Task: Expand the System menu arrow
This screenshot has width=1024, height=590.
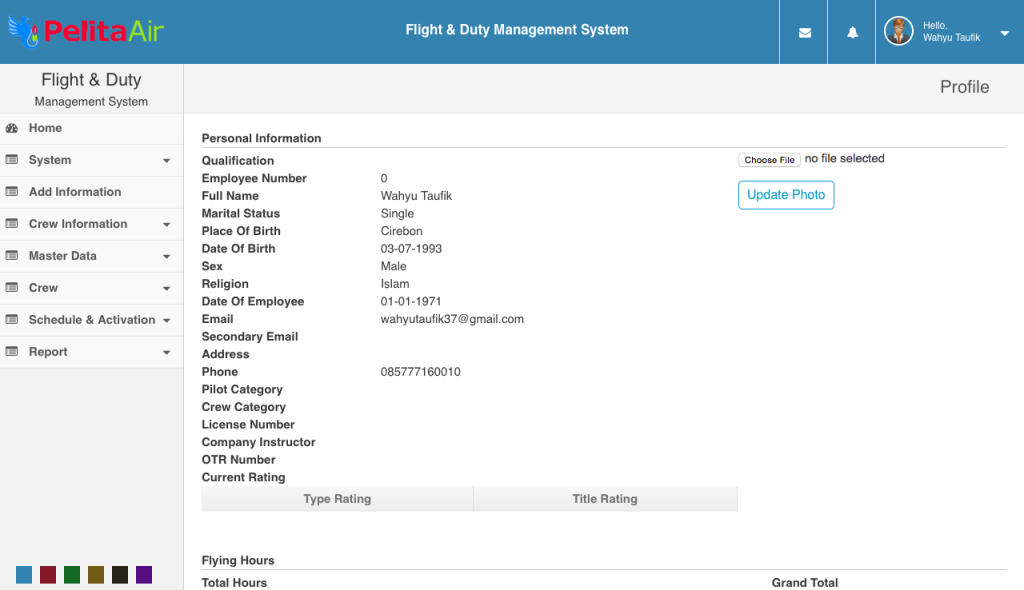Action: click(x=167, y=161)
